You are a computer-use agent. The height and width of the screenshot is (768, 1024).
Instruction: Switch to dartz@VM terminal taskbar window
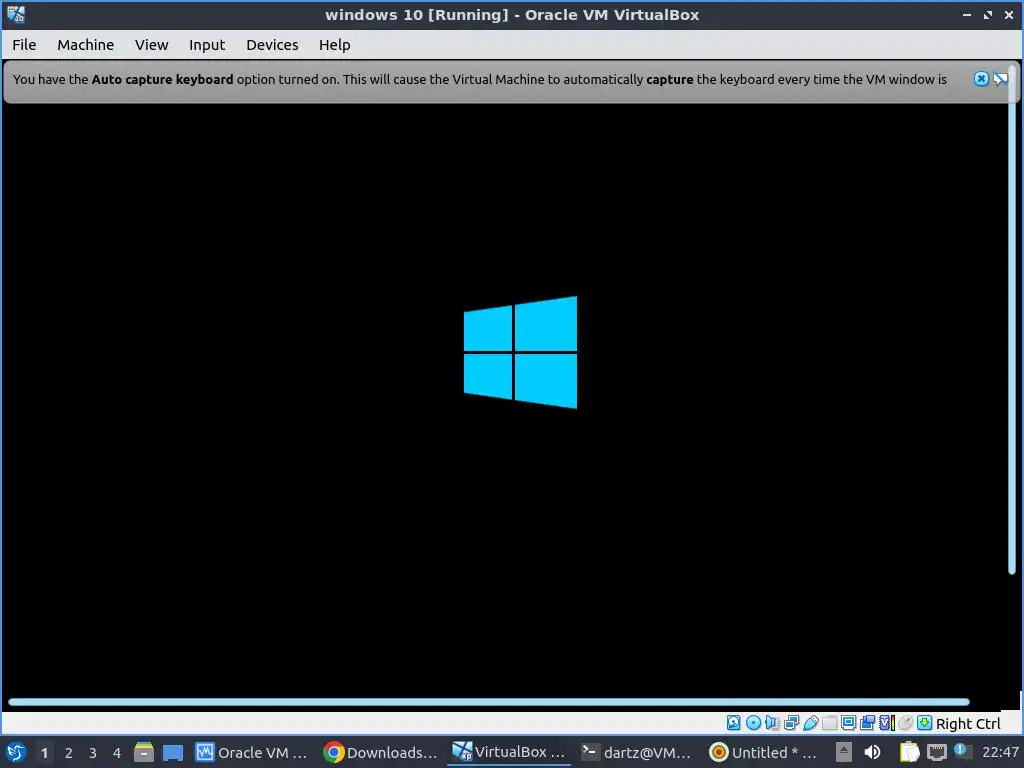tap(636, 752)
